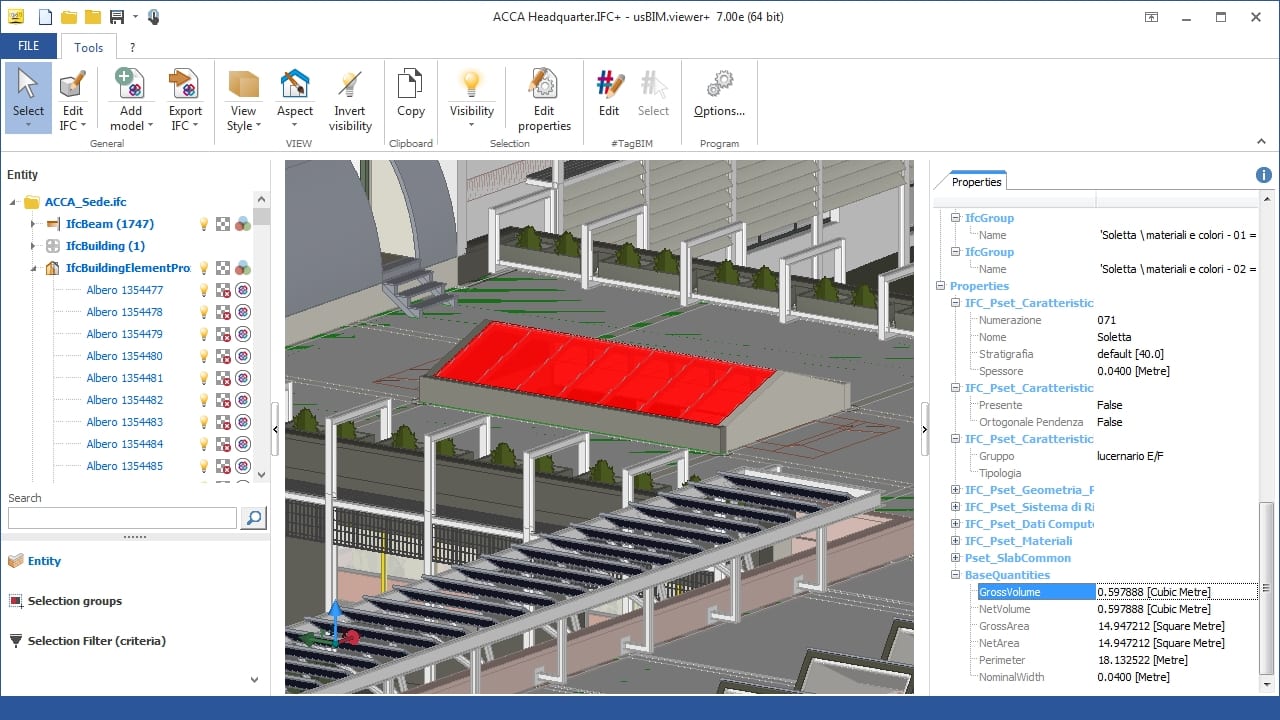
Task: Open the FILE menu
Action: point(29,46)
